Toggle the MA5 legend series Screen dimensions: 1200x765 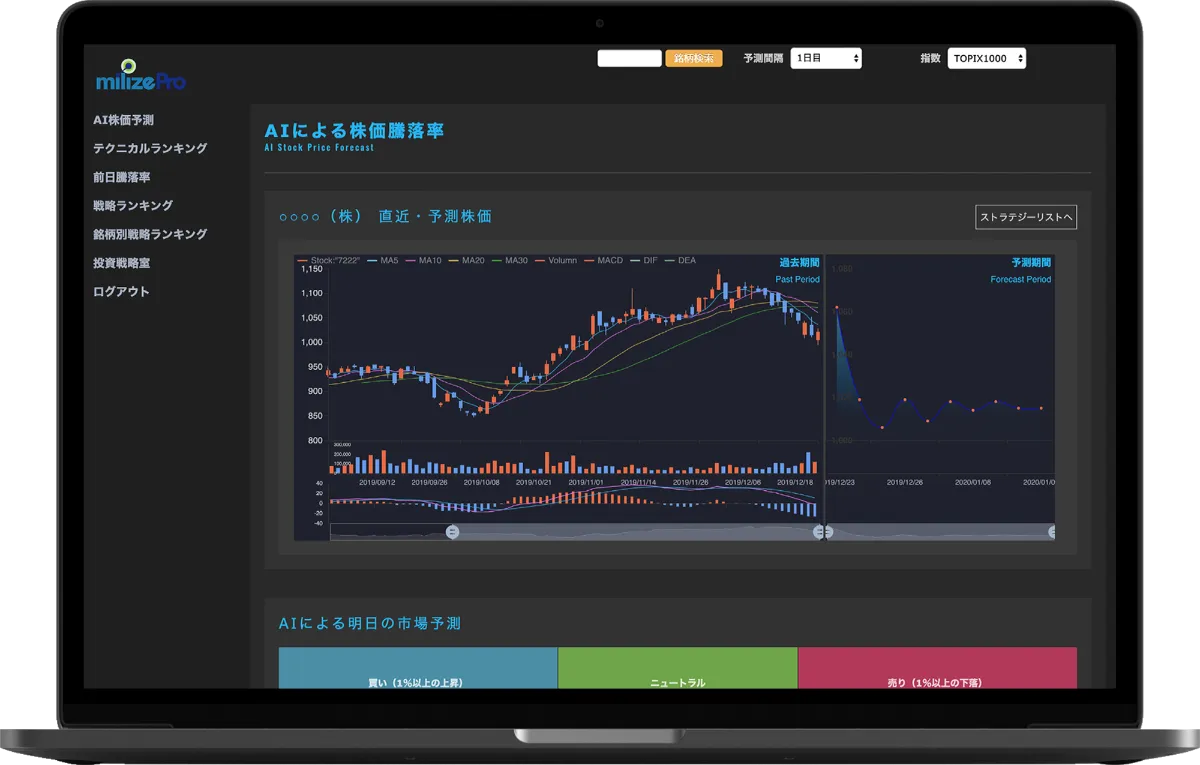pyautogui.click(x=382, y=261)
